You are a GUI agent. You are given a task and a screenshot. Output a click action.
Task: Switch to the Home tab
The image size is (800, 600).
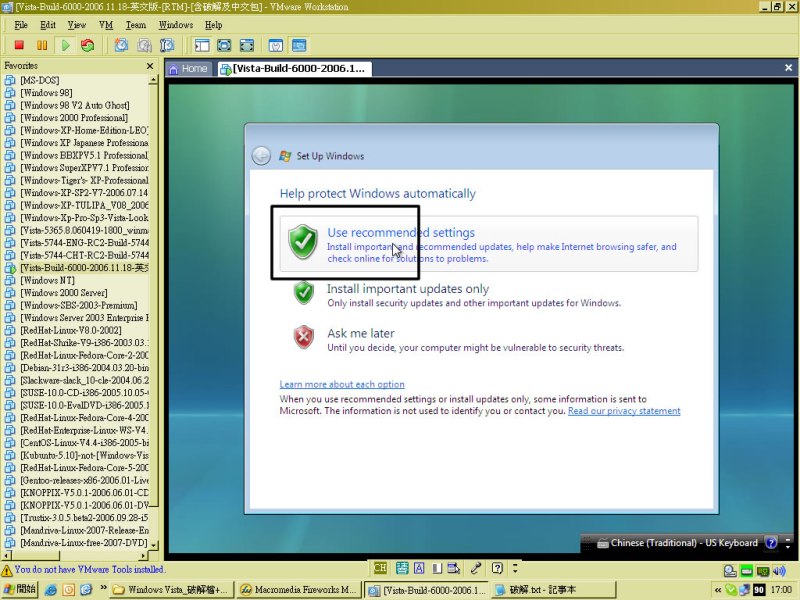pyautogui.click(x=188, y=68)
